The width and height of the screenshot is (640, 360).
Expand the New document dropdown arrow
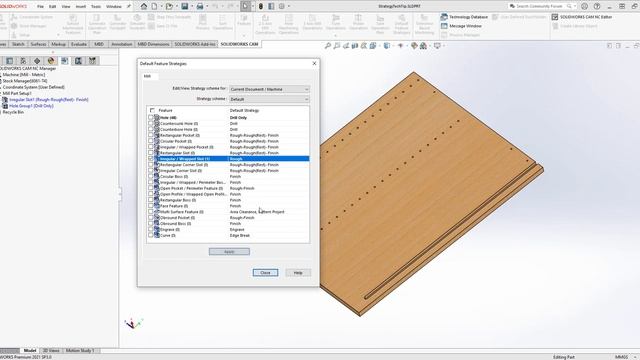click(x=161, y=6)
